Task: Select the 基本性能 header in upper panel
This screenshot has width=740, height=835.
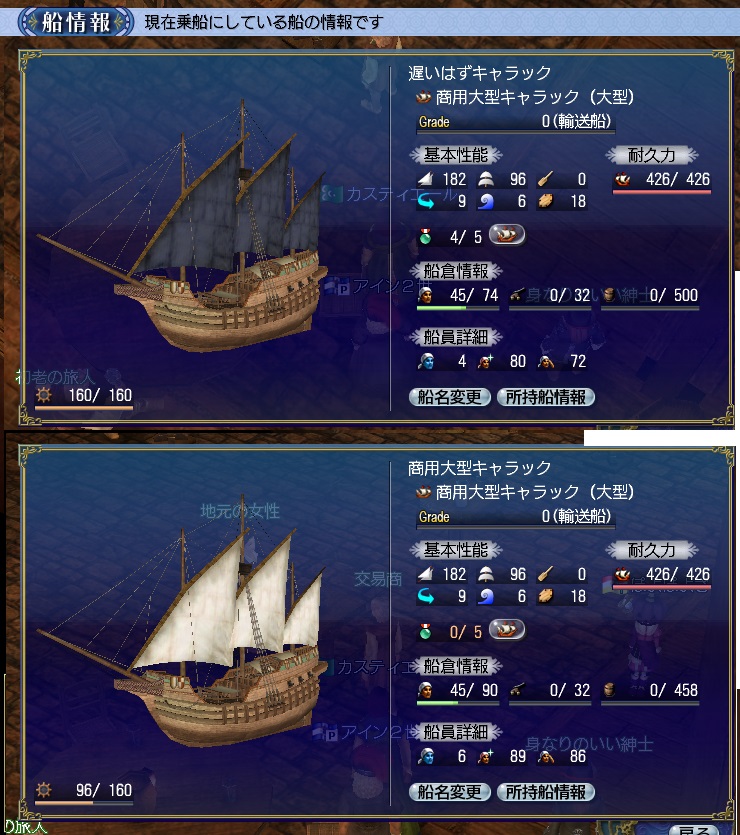Action: (x=456, y=155)
